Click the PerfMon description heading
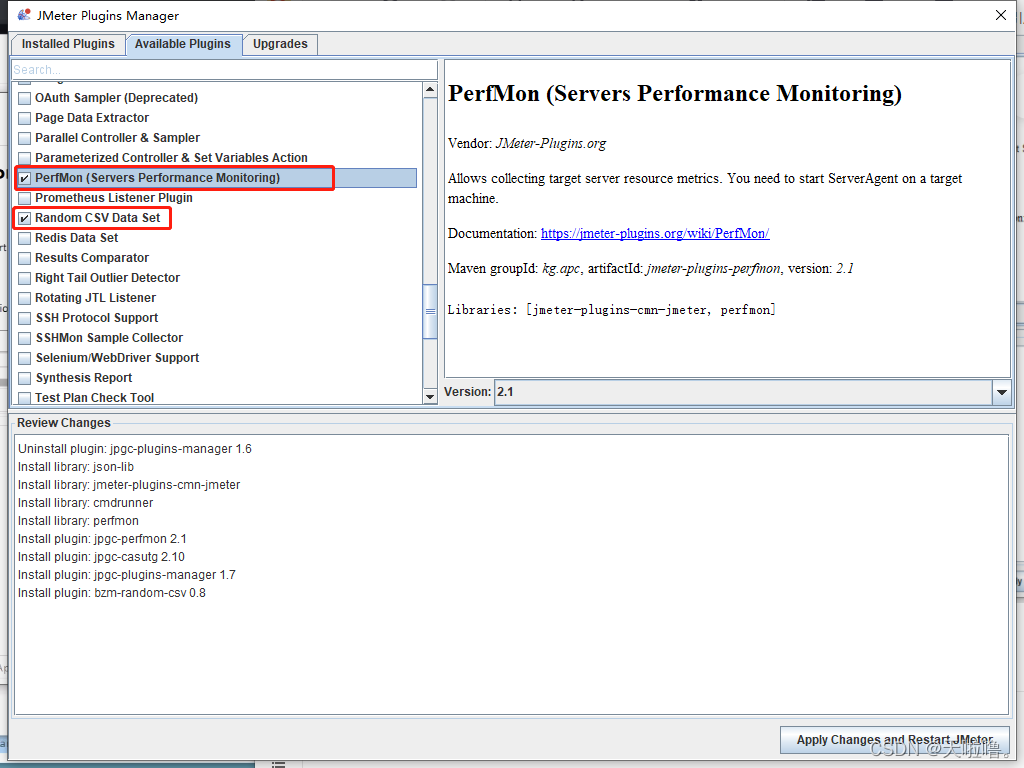 (675, 94)
